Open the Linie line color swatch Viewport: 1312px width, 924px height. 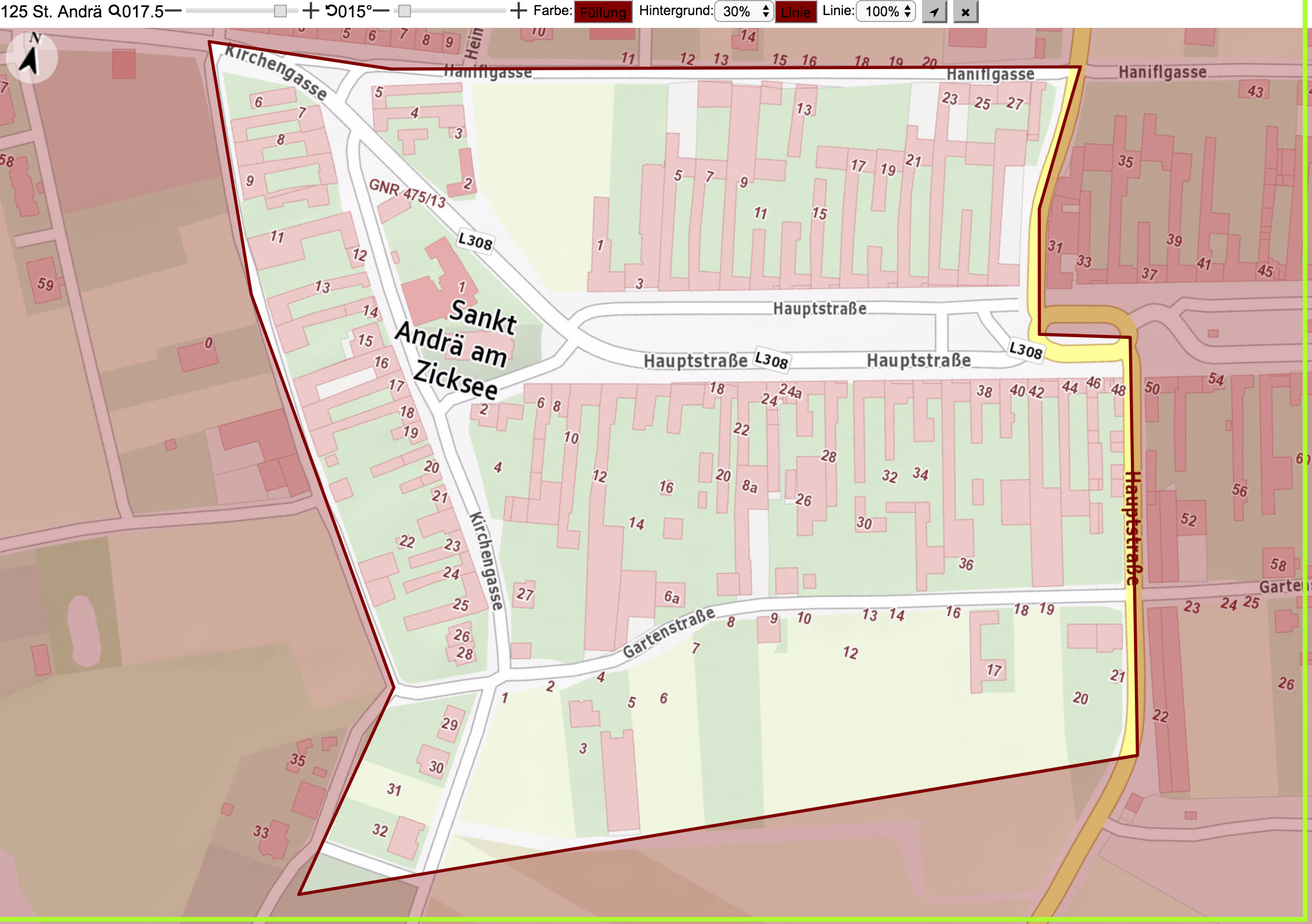point(795,12)
